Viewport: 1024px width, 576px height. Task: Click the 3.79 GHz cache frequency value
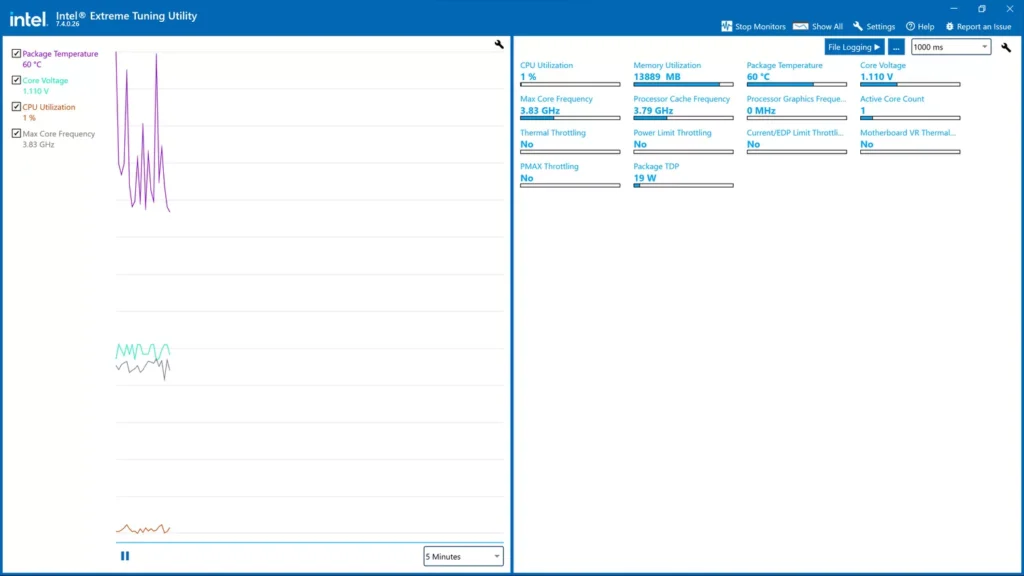click(653, 110)
